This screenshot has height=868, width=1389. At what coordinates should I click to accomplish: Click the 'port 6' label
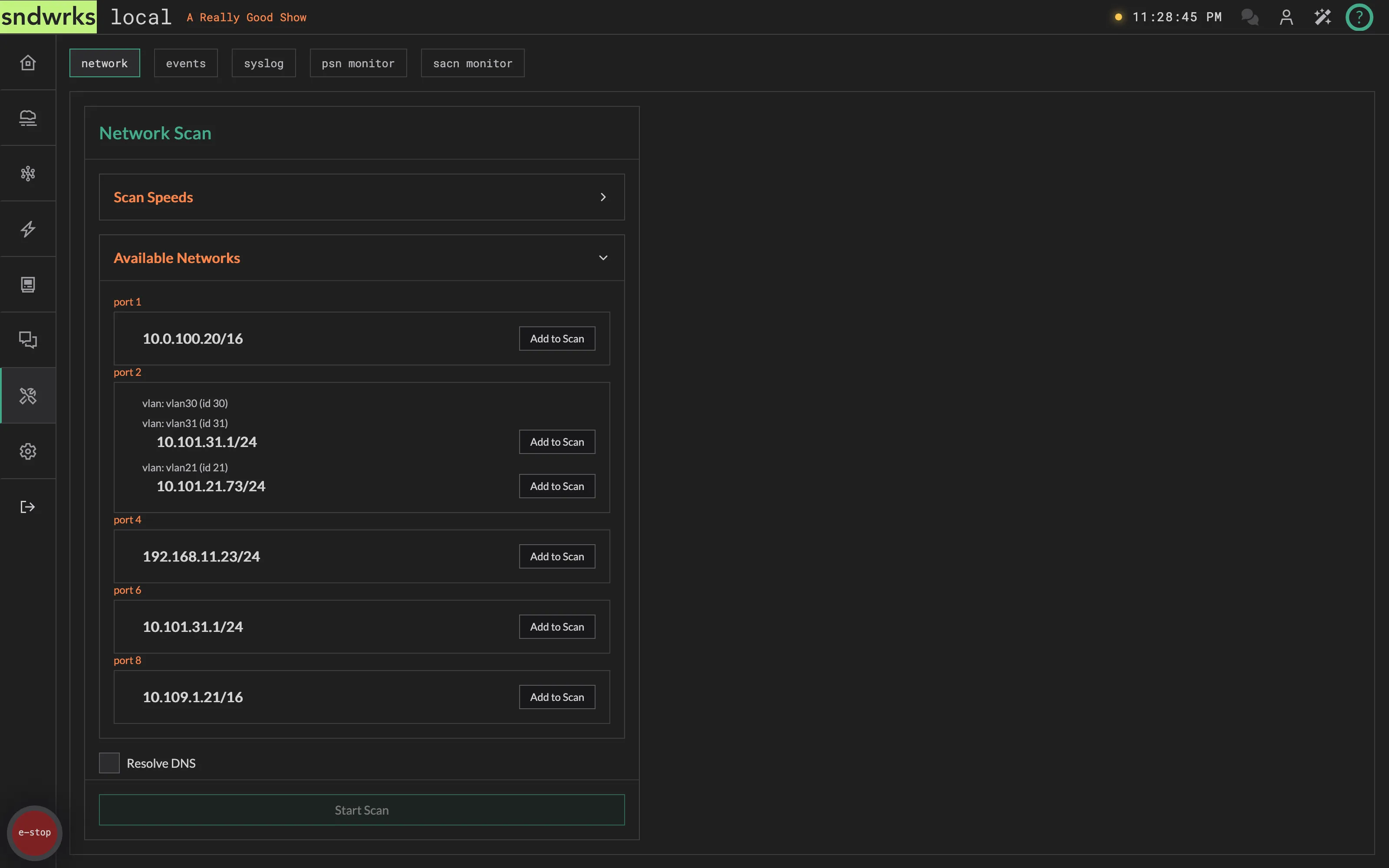pos(127,590)
